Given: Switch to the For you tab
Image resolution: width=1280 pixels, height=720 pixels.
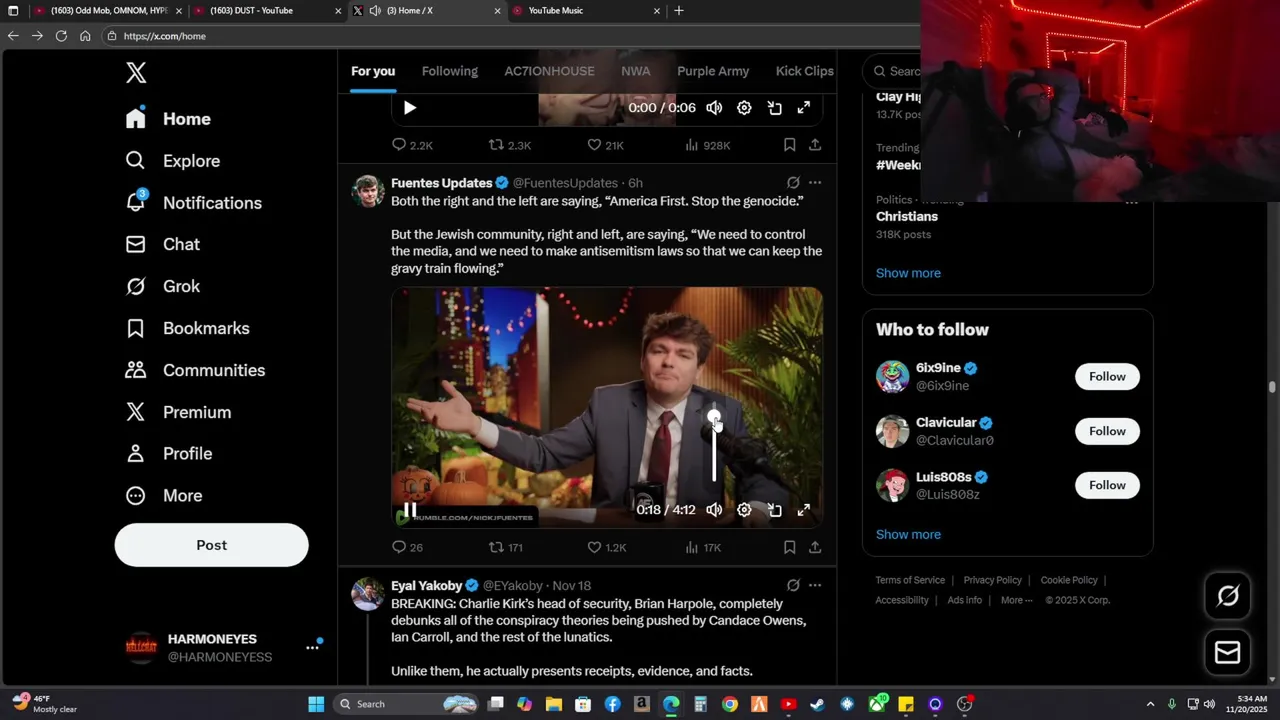Looking at the screenshot, I should tap(373, 71).
